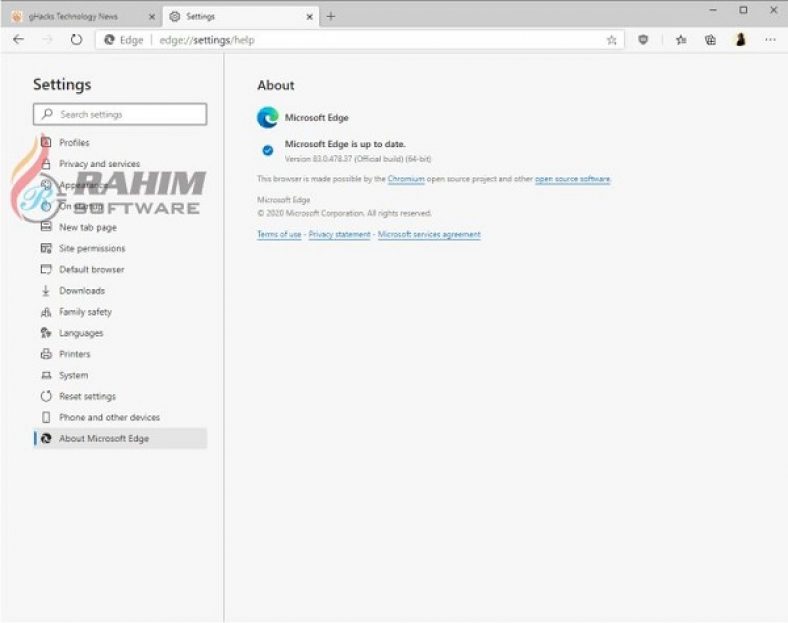Switch to gHacks Technology News tab
The height and width of the screenshot is (623, 788).
[80, 17]
